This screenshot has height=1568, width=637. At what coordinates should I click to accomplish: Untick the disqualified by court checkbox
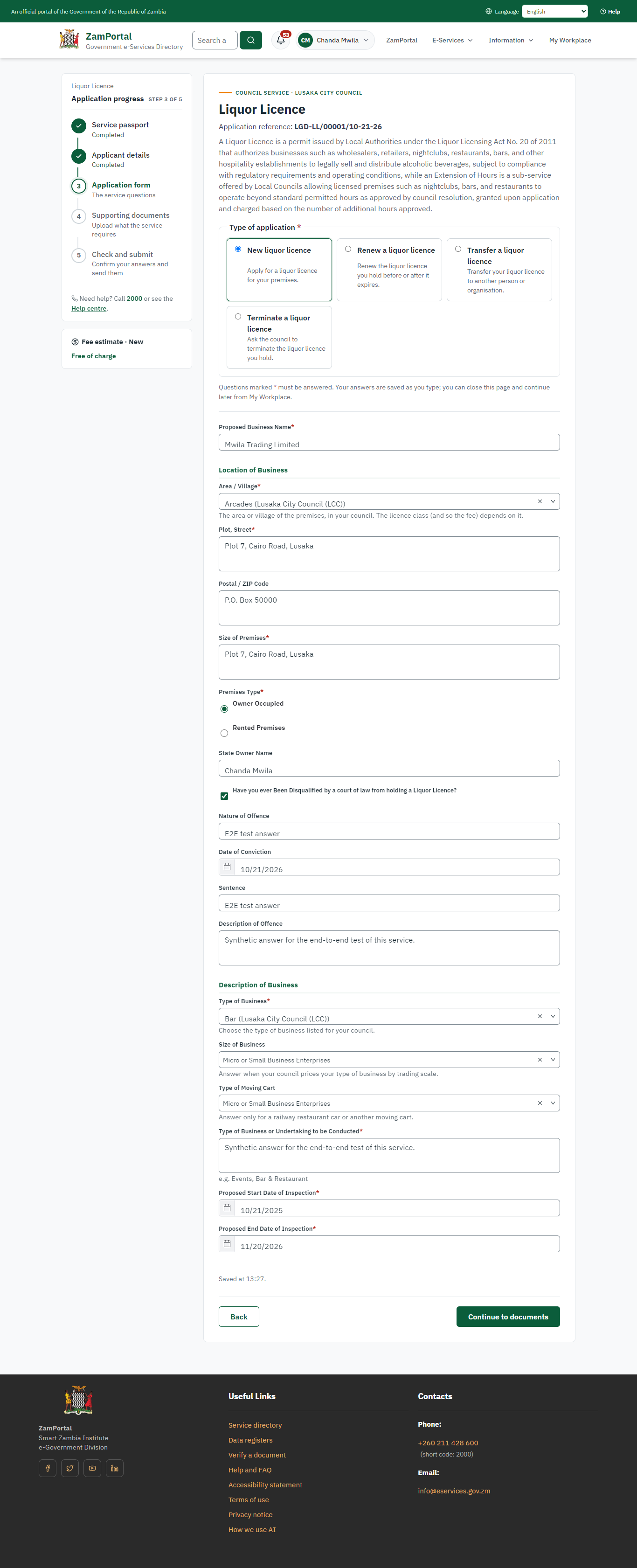(224, 796)
